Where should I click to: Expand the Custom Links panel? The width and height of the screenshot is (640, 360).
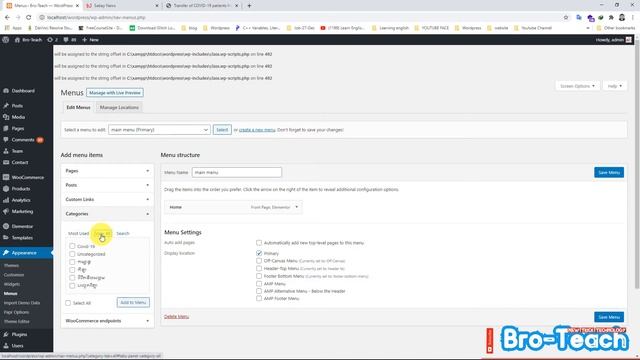click(107, 200)
